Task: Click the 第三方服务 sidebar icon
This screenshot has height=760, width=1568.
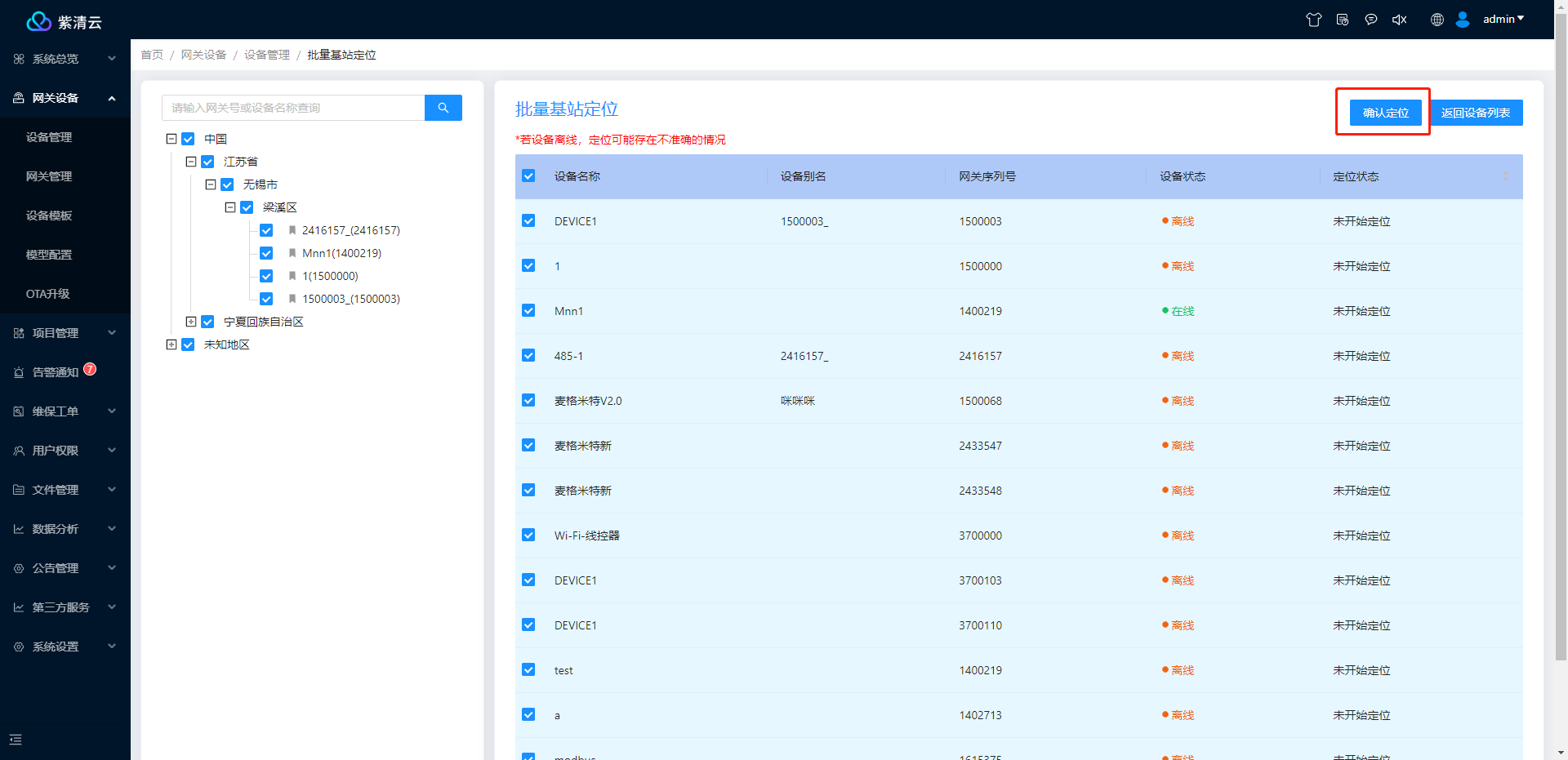Action: click(19, 607)
